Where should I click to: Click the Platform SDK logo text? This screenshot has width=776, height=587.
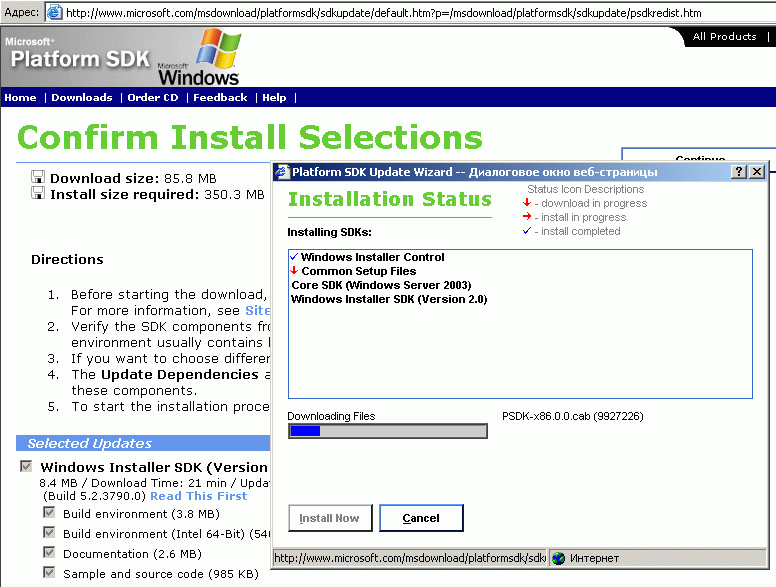coord(80,59)
